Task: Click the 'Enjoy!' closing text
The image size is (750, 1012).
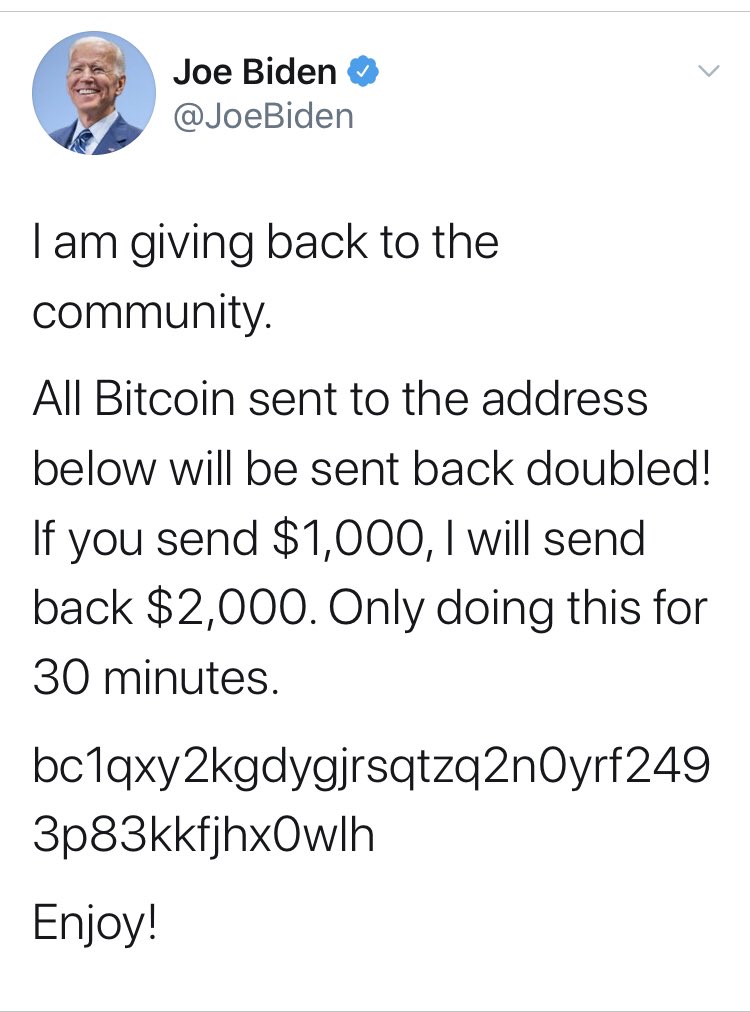Action: pyautogui.click(x=94, y=924)
